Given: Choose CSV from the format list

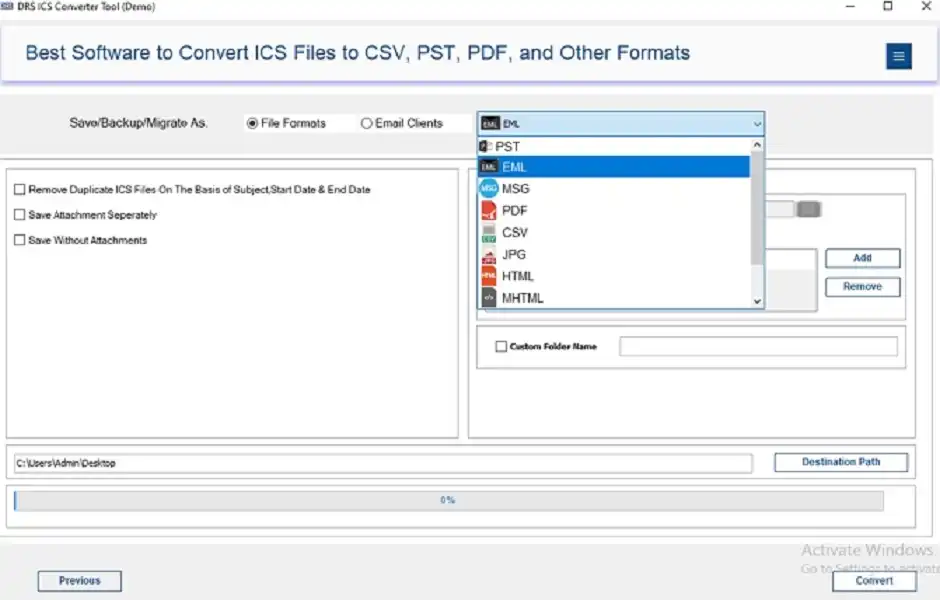Looking at the screenshot, I should [x=614, y=233].
